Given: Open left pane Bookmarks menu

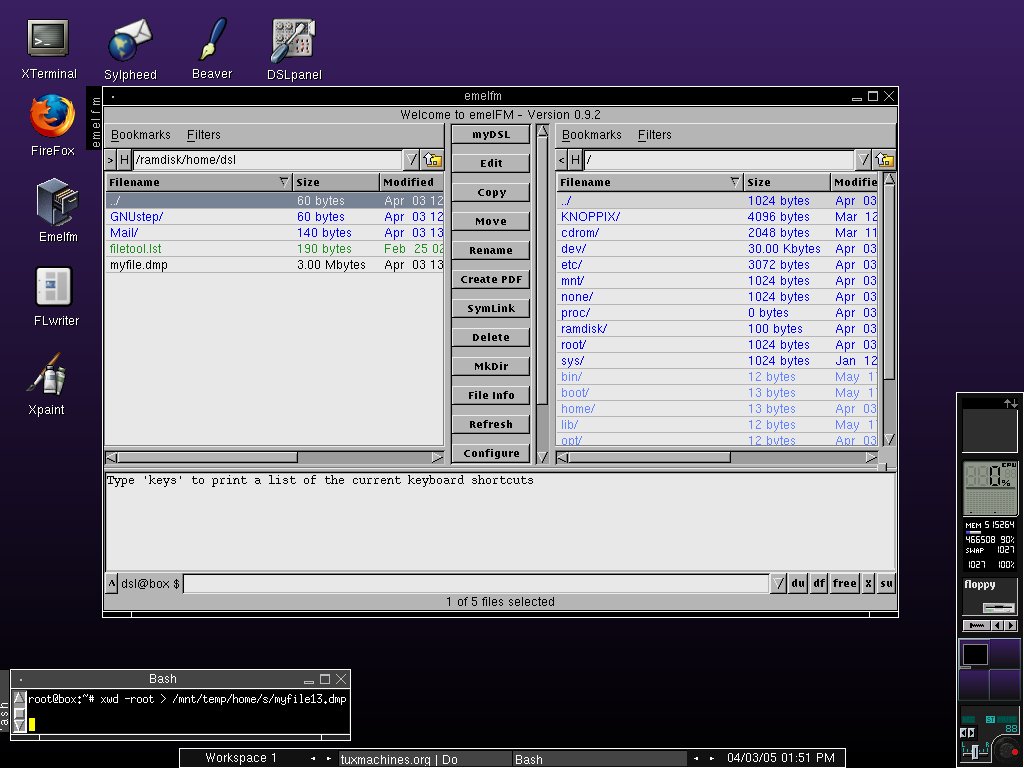Looking at the screenshot, I should (x=140, y=135).
